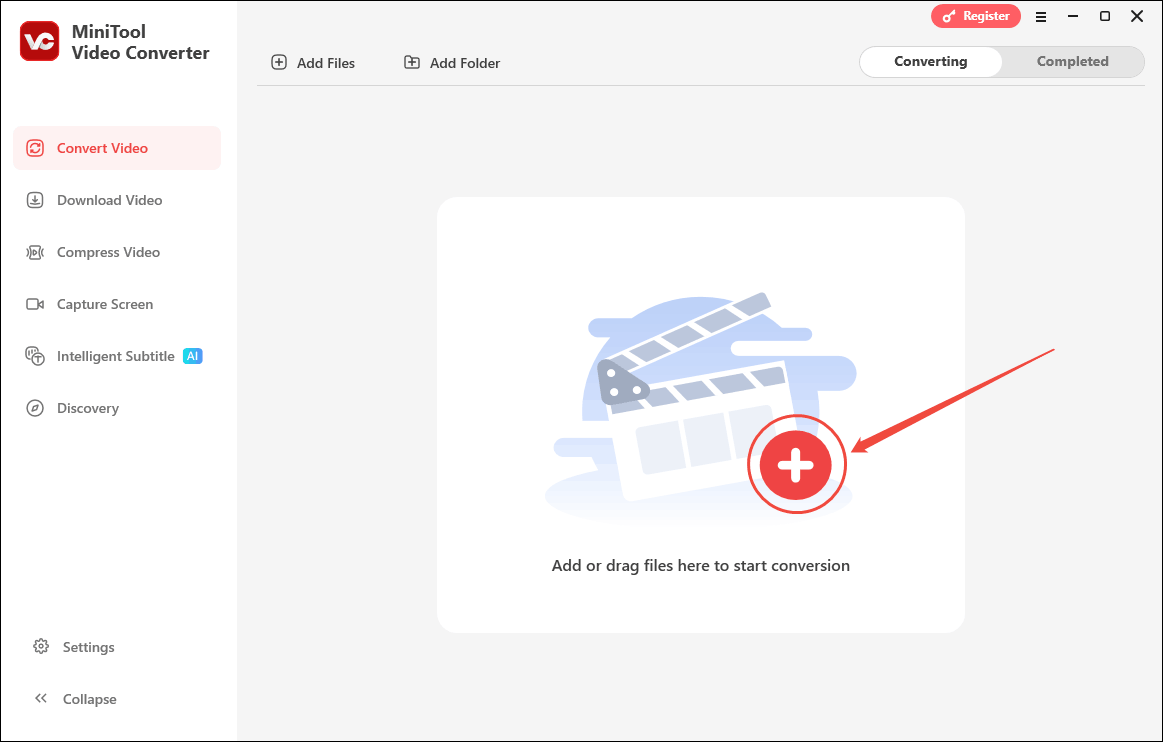Click the Add Folder label
The height and width of the screenshot is (742, 1163).
tap(464, 62)
